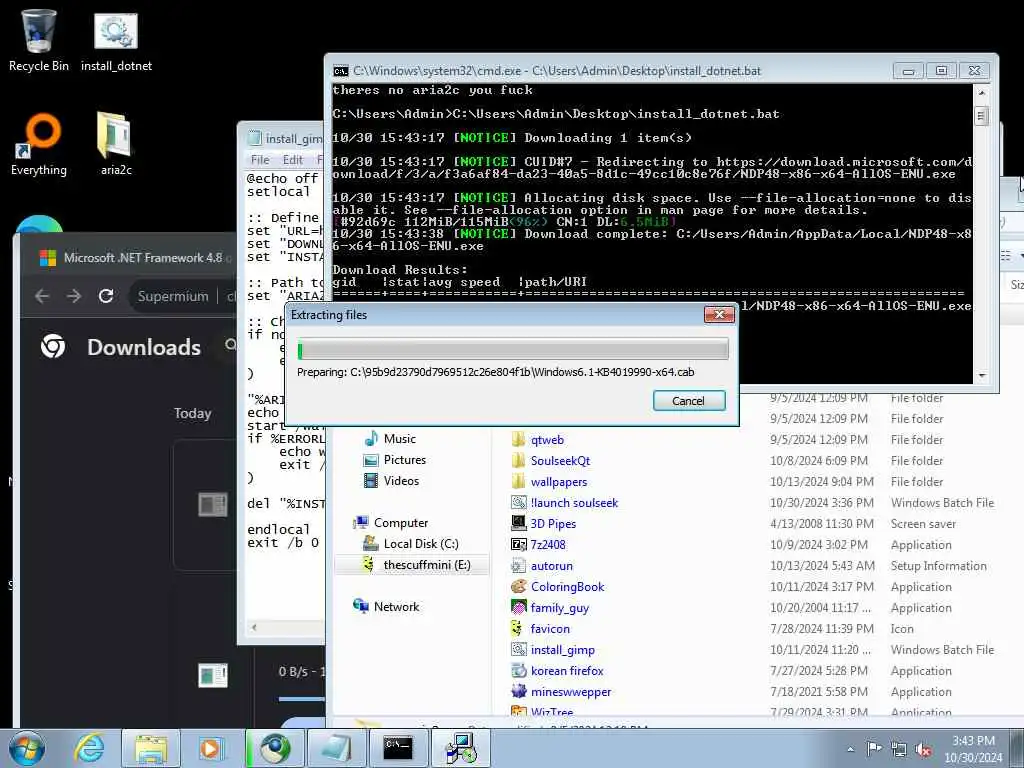Select the family_guy application
This screenshot has width=1024, height=768.
click(x=550, y=607)
